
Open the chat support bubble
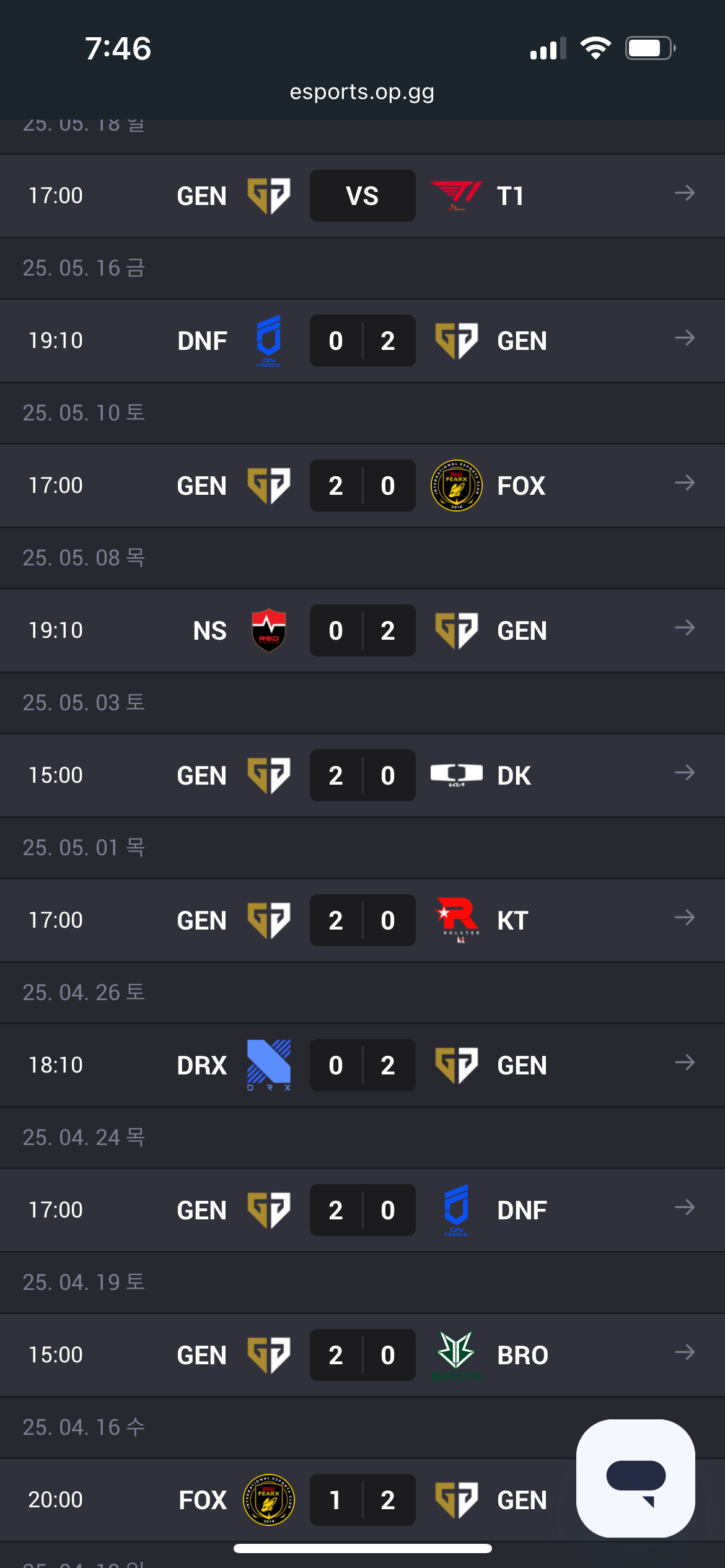pos(635,1478)
